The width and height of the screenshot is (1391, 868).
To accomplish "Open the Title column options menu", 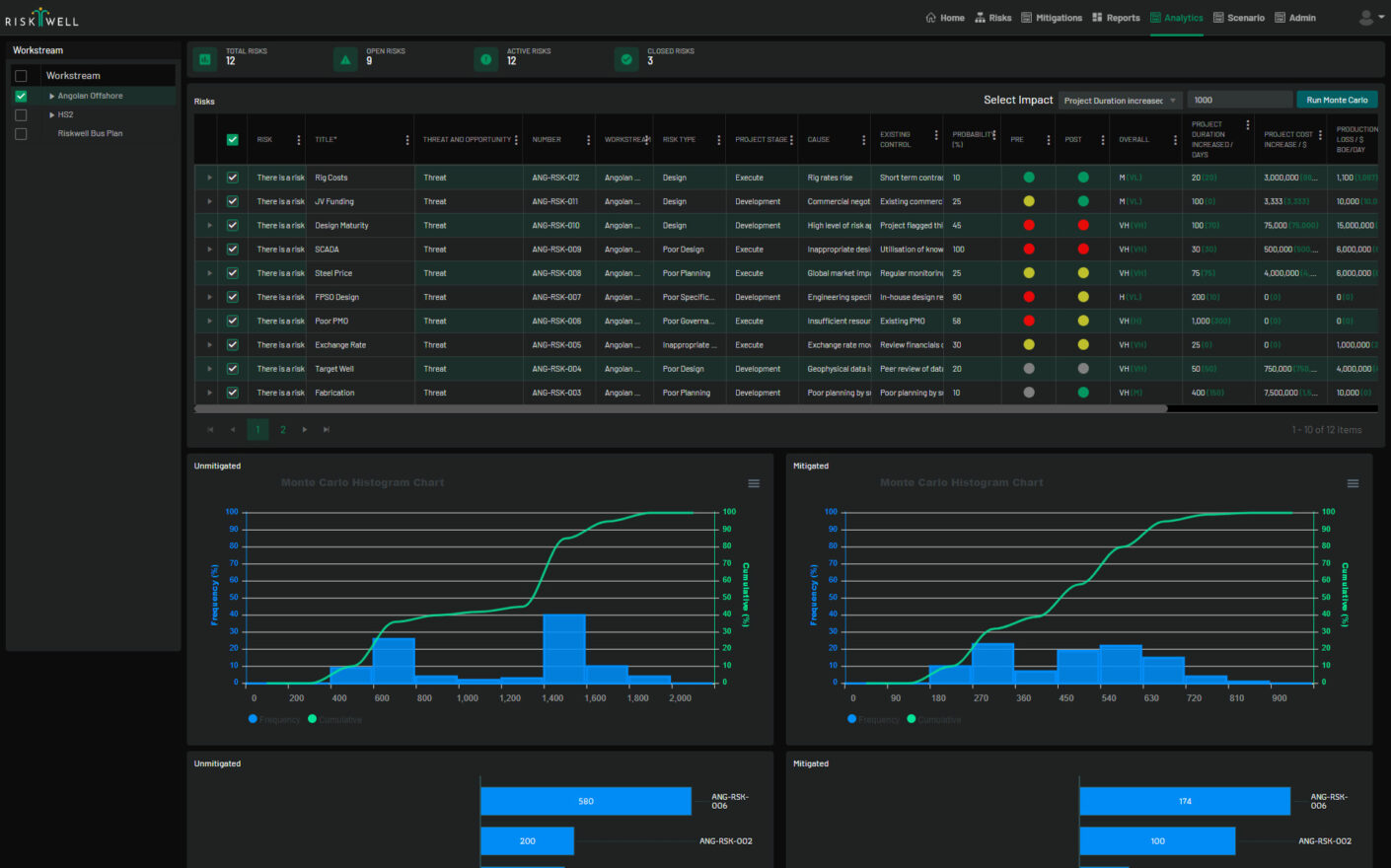I will point(407,140).
